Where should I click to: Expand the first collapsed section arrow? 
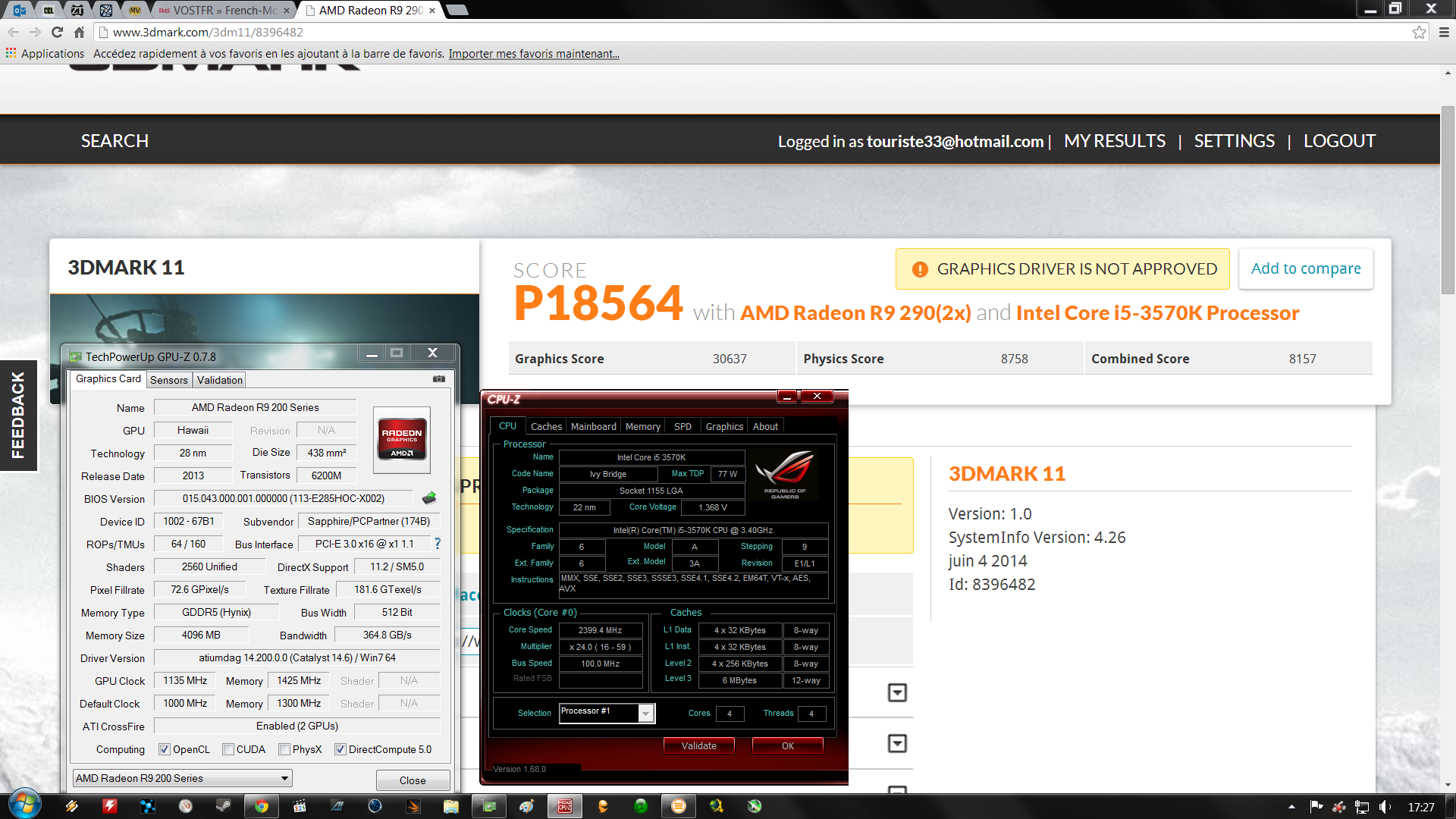[x=897, y=692]
